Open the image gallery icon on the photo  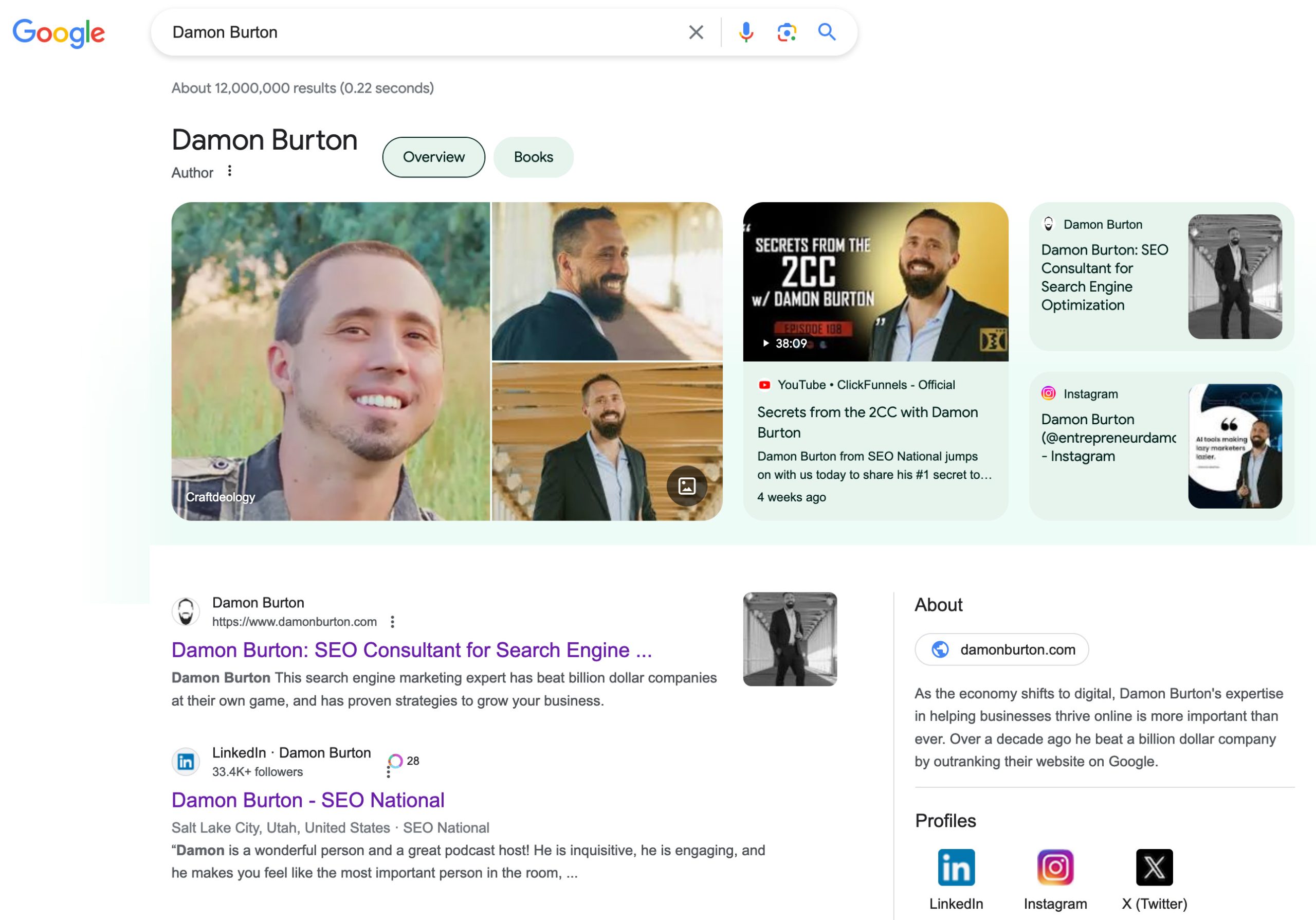coord(687,486)
